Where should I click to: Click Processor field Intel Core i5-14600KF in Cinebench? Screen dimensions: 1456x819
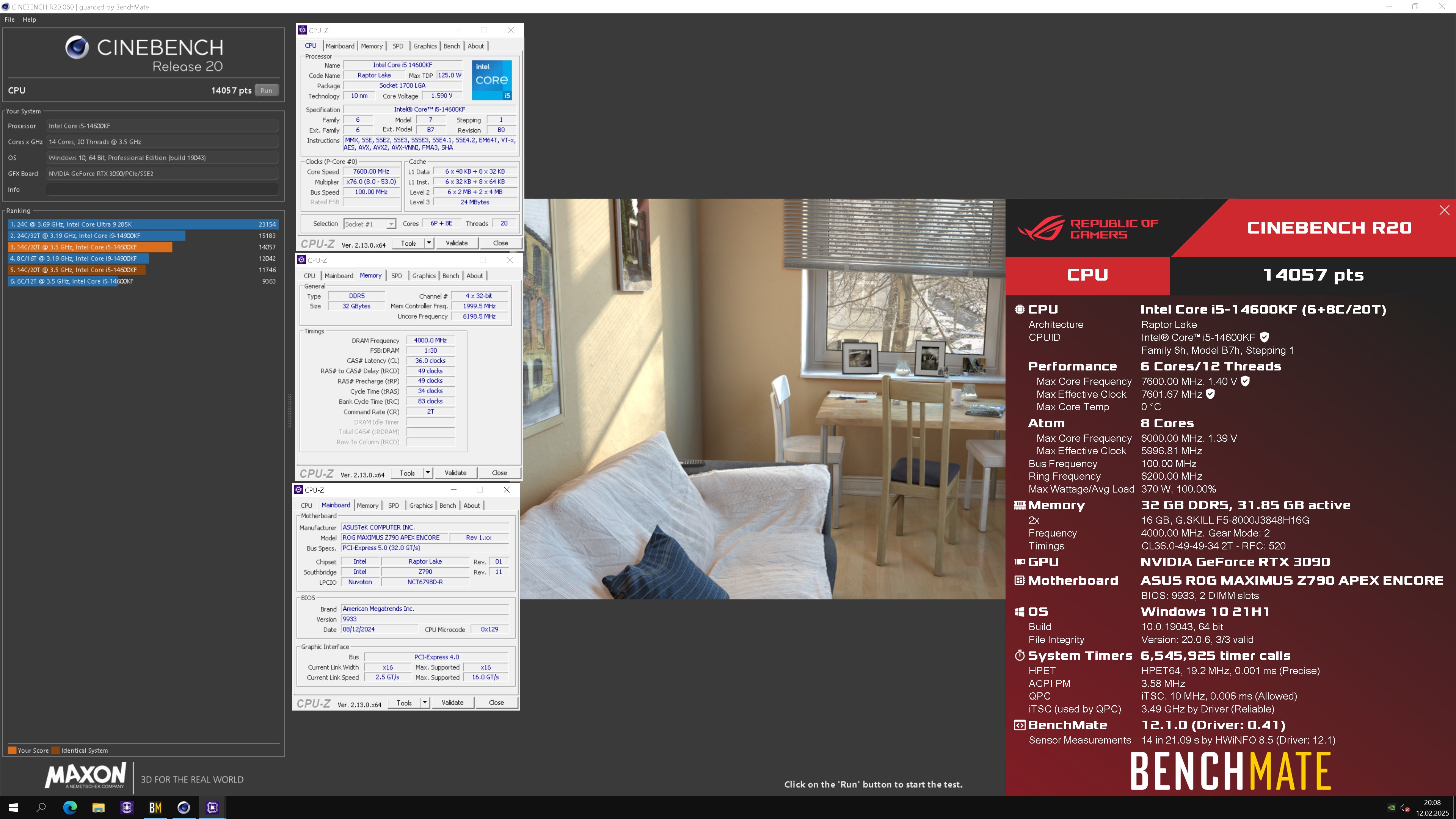point(162,126)
